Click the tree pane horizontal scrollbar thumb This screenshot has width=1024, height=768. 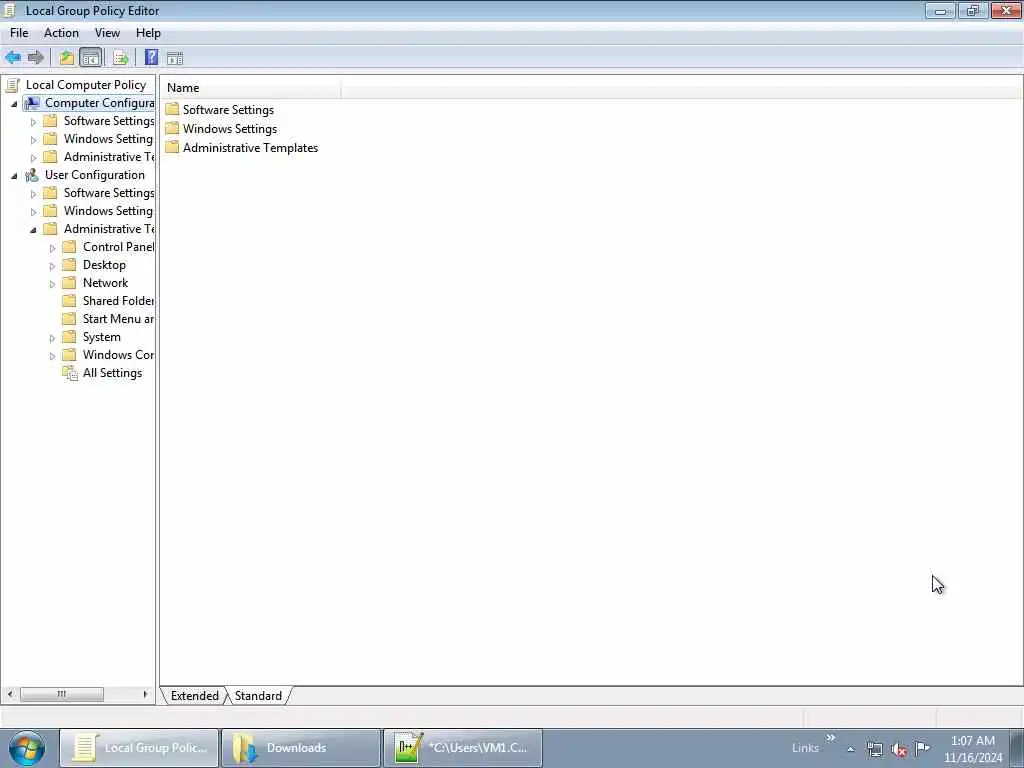(61, 694)
